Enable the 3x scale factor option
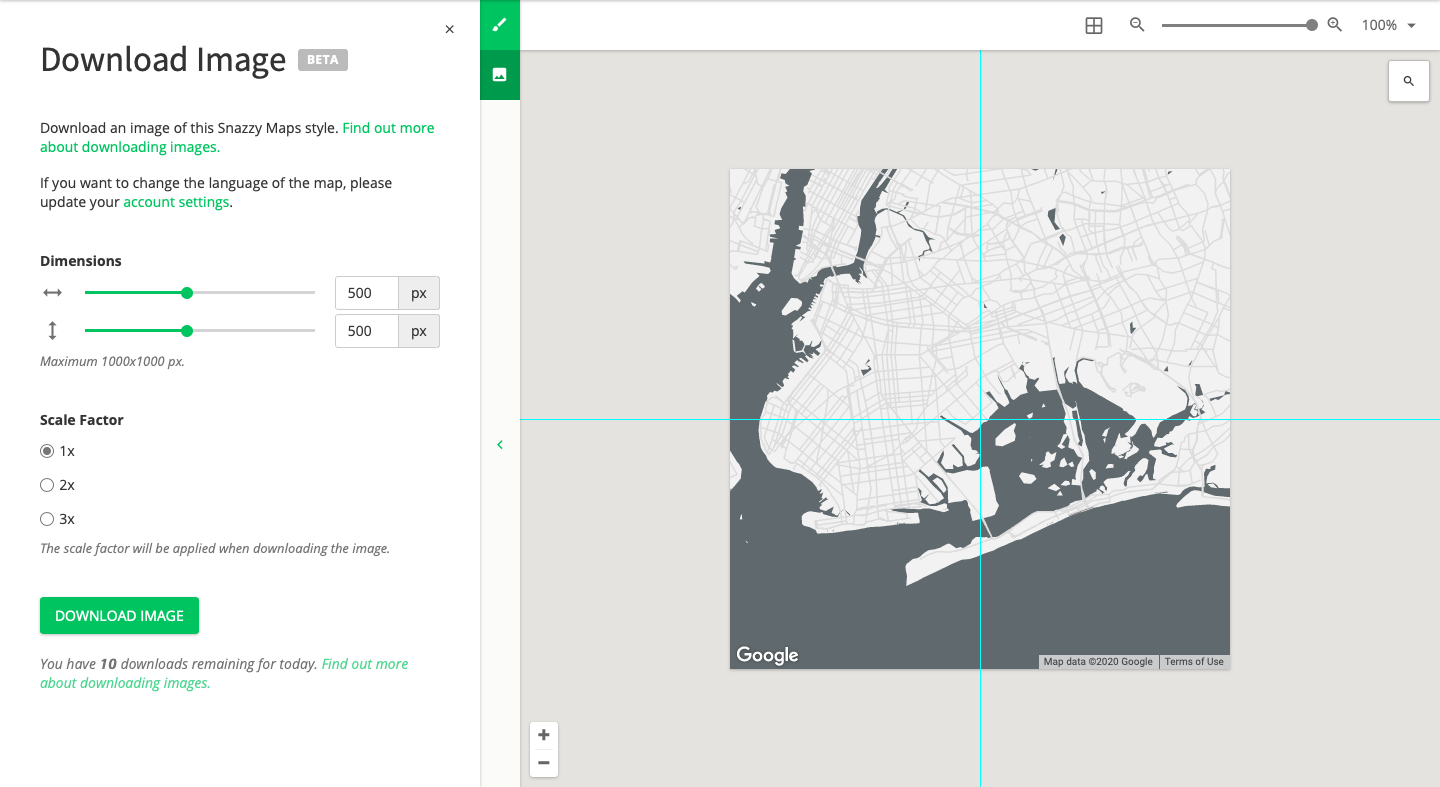Image resolution: width=1440 pixels, height=787 pixels. pos(47,518)
